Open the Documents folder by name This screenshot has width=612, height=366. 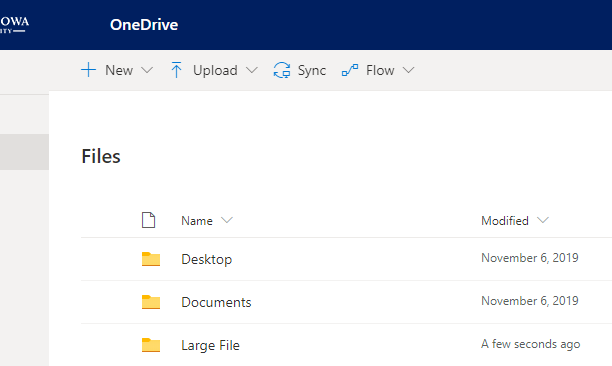click(x=216, y=302)
